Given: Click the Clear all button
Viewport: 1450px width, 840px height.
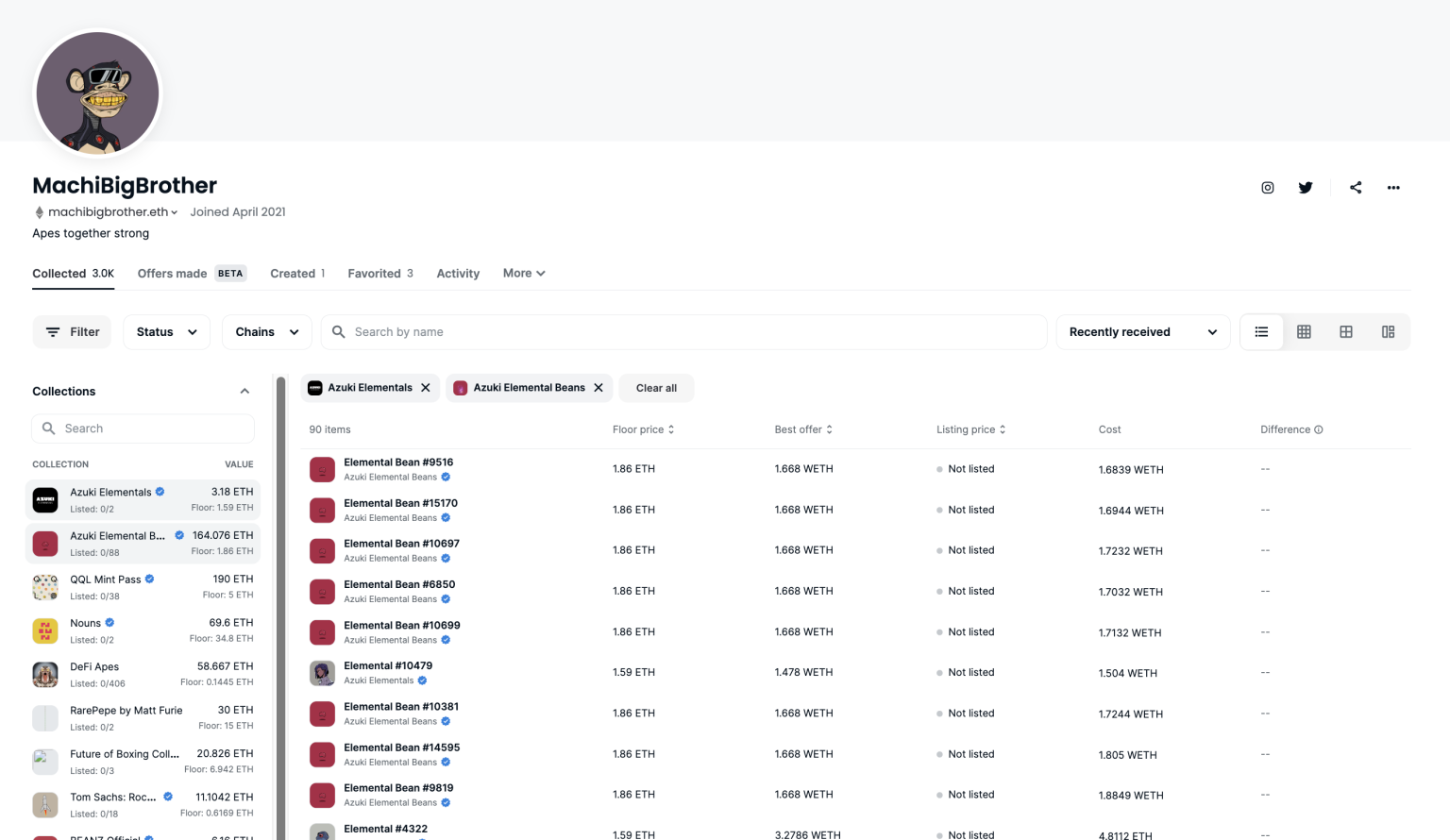Looking at the screenshot, I should (656, 388).
